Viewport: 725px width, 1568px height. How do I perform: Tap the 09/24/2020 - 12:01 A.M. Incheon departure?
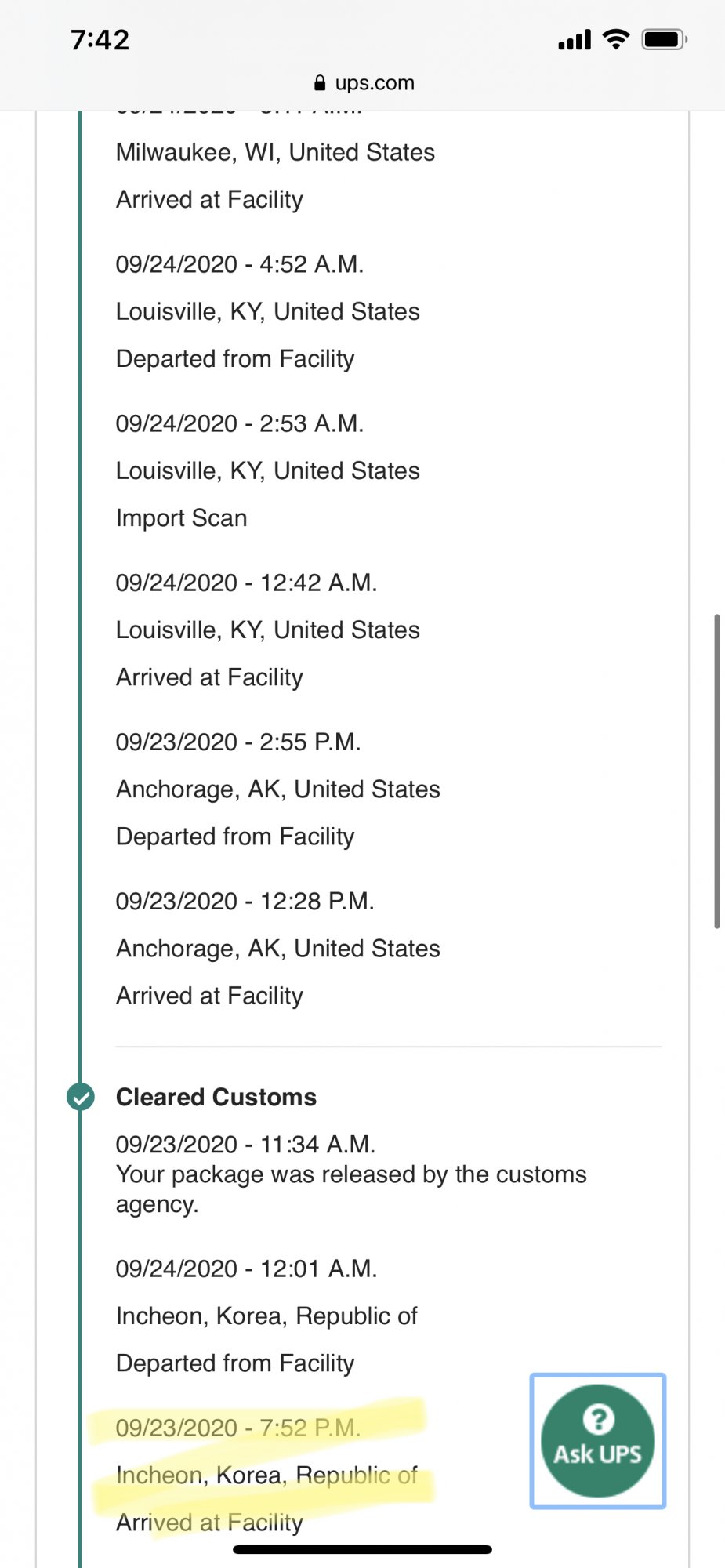[x=266, y=1316]
